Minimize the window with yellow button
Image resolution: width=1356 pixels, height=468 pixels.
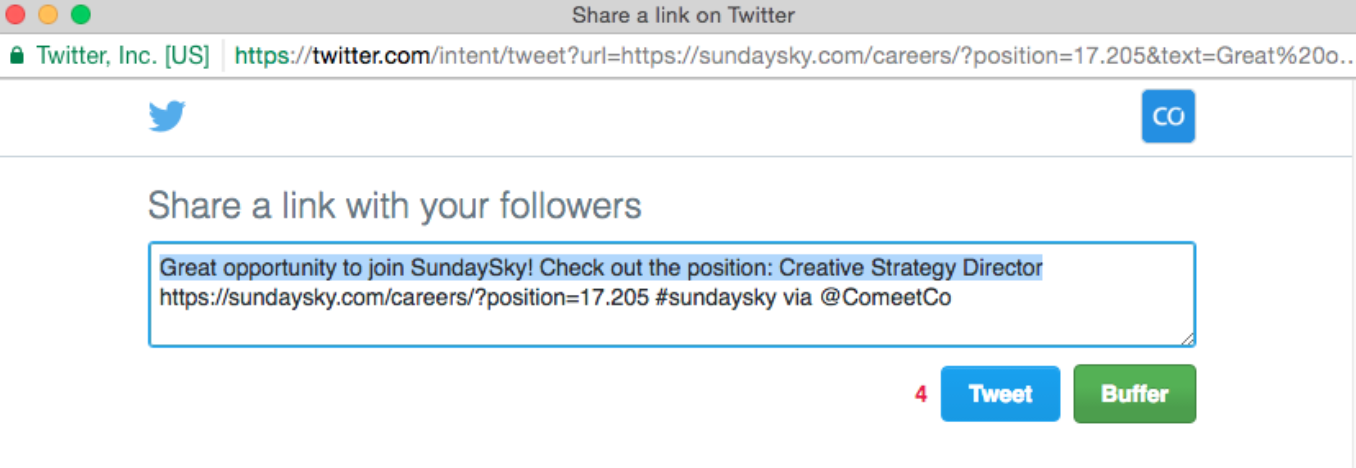click(x=48, y=15)
